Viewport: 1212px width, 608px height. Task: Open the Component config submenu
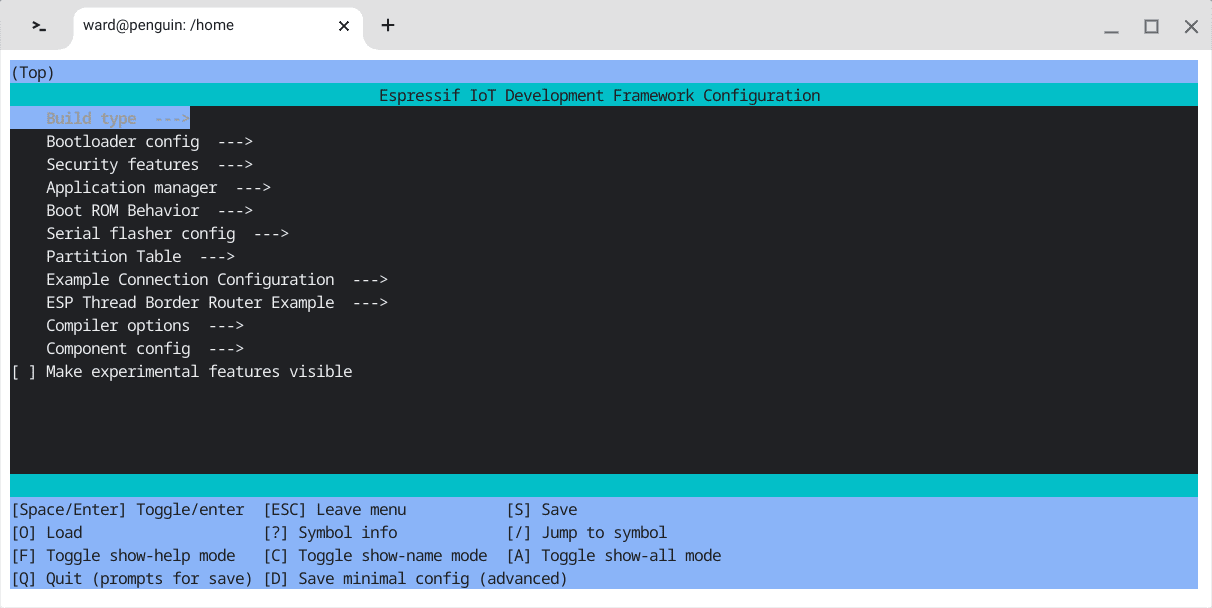point(145,349)
